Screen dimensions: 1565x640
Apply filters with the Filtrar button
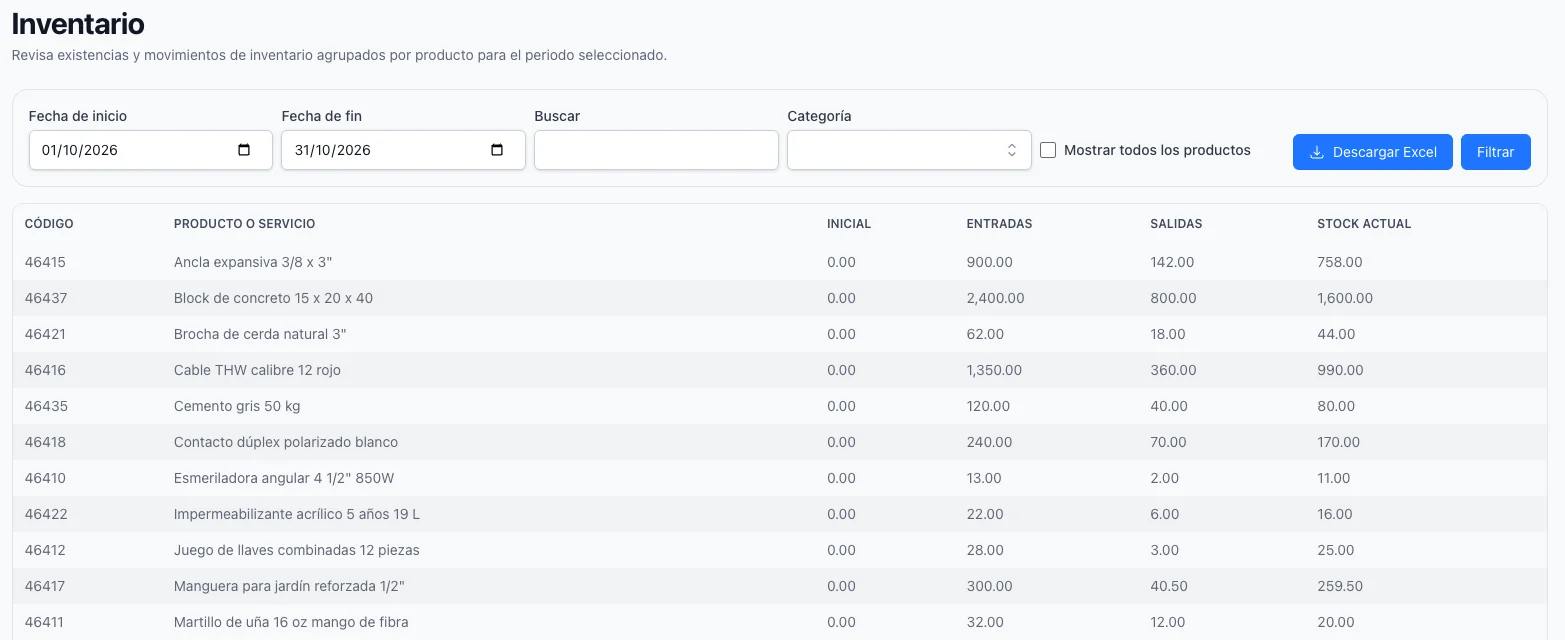pos(1495,152)
